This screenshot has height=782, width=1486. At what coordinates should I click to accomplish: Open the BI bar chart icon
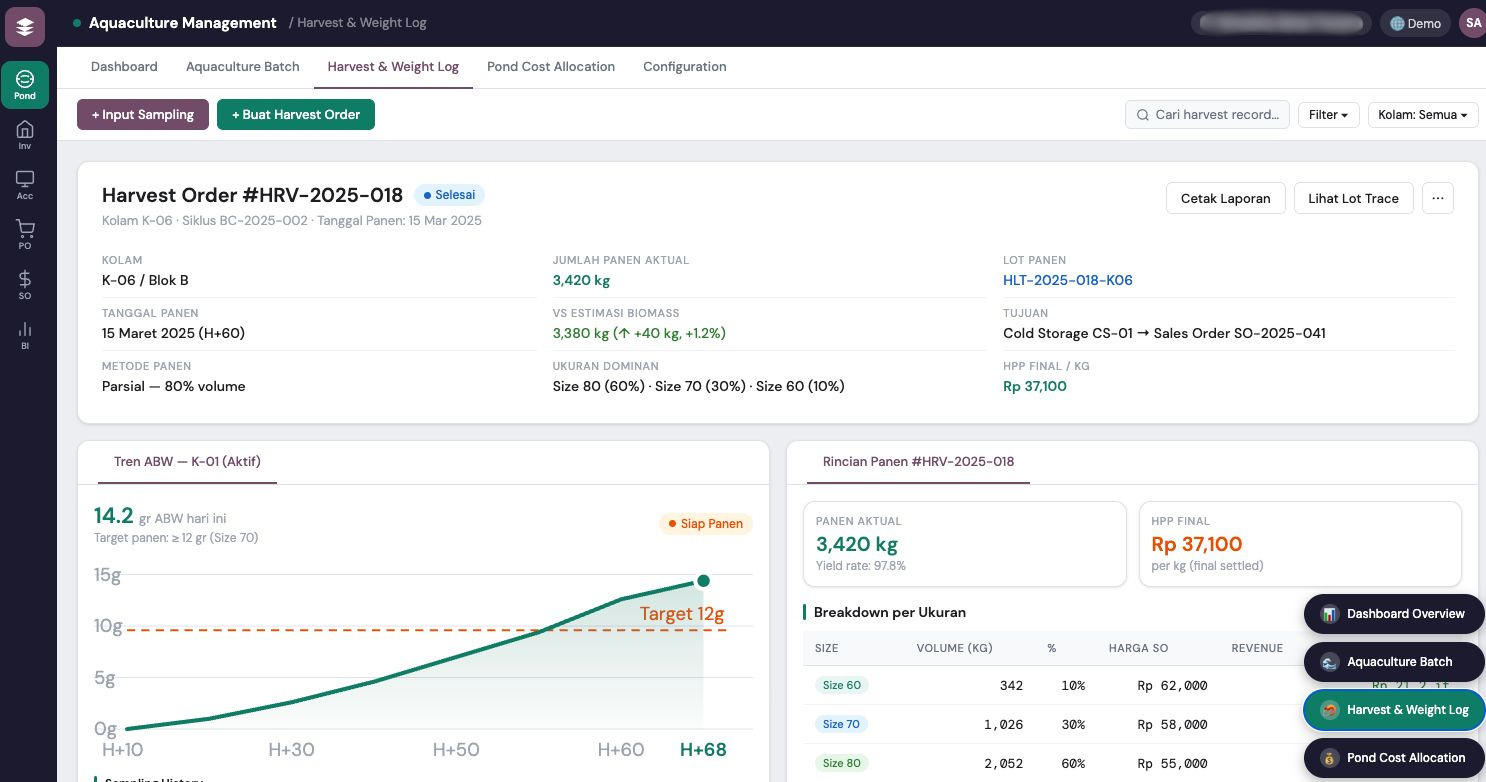click(x=25, y=335)
